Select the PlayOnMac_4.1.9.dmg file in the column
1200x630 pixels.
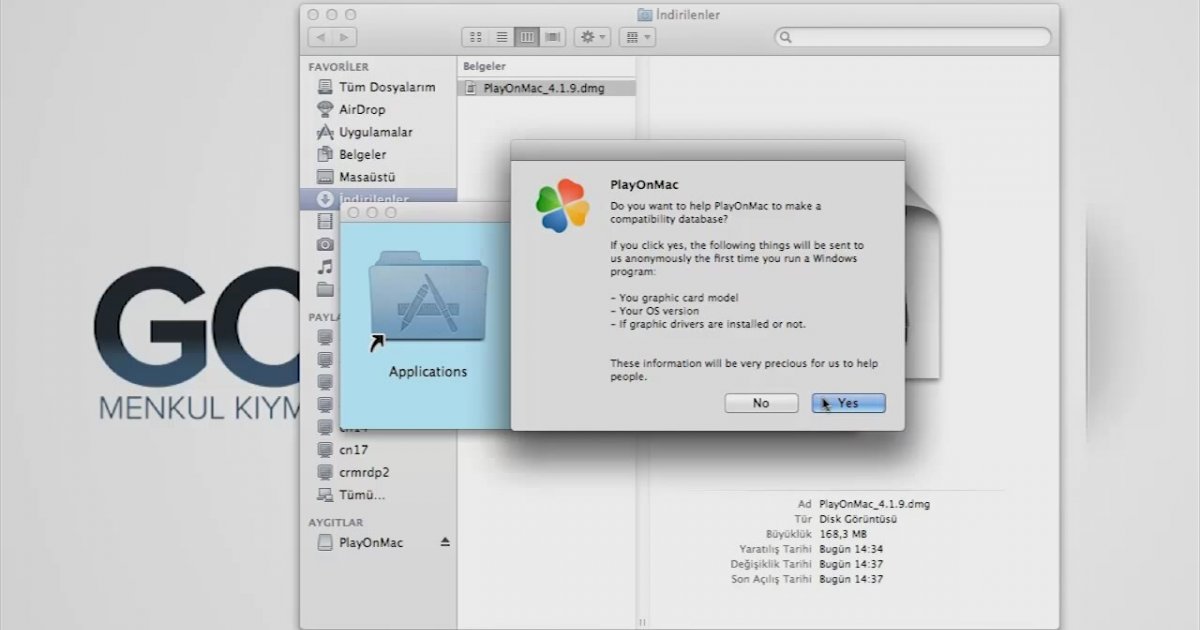coord(547,88)
